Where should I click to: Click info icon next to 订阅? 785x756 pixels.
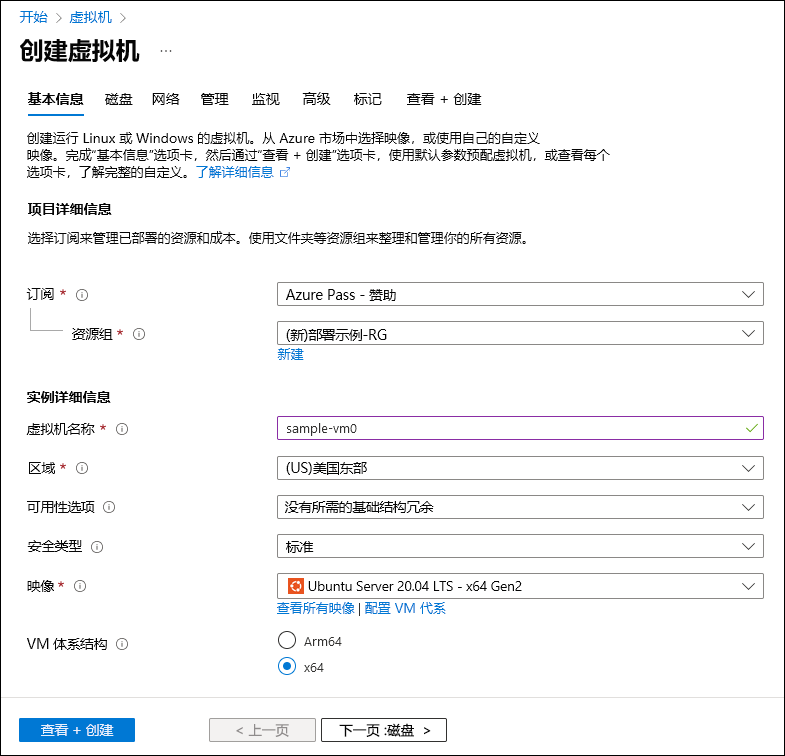(x=82, y=295)
